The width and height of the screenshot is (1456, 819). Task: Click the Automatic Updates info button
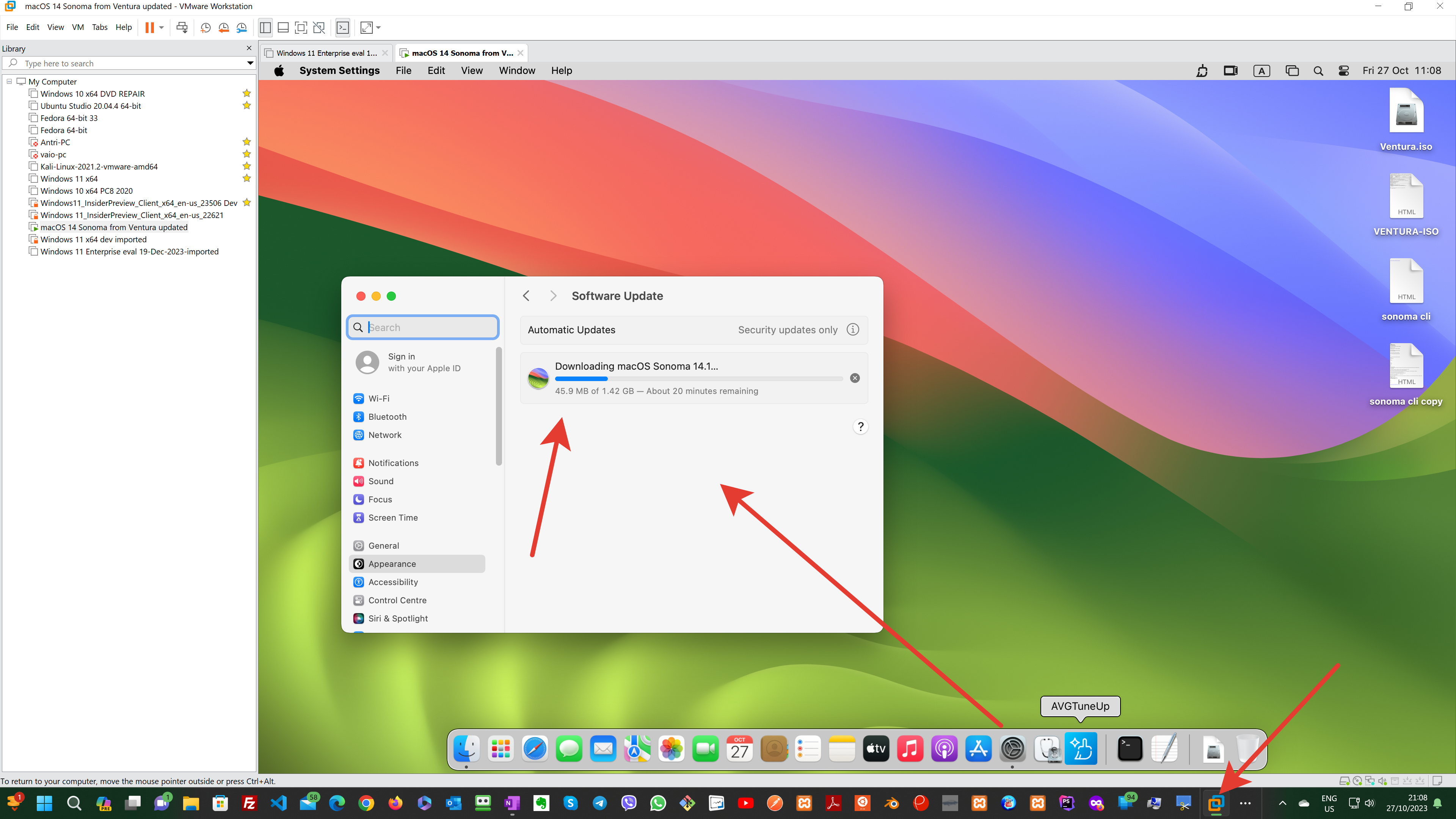click(x=853, y=329)
